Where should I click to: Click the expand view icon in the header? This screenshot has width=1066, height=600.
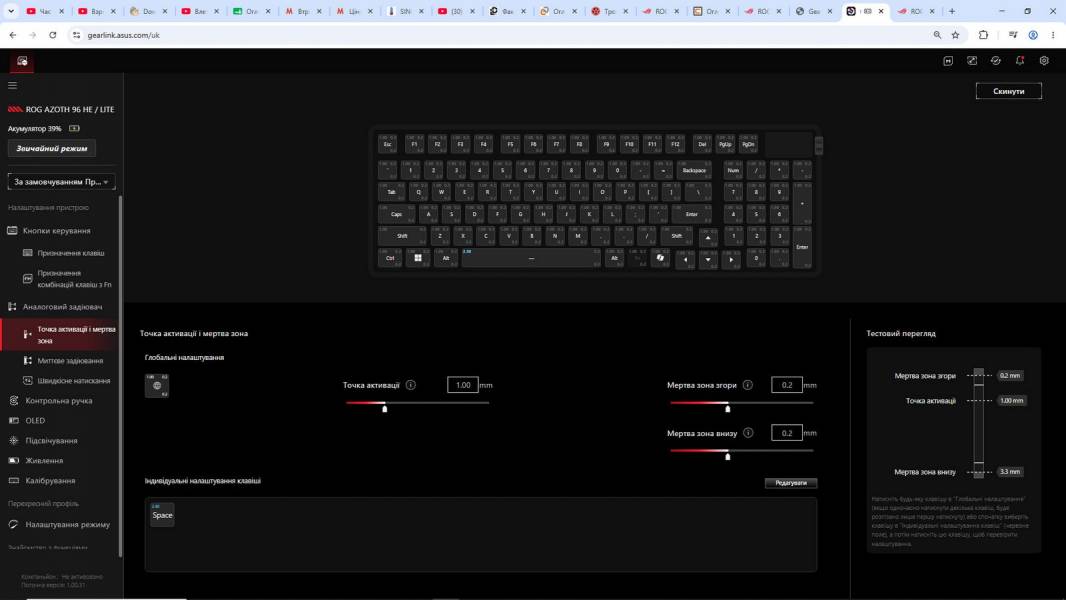972,60
